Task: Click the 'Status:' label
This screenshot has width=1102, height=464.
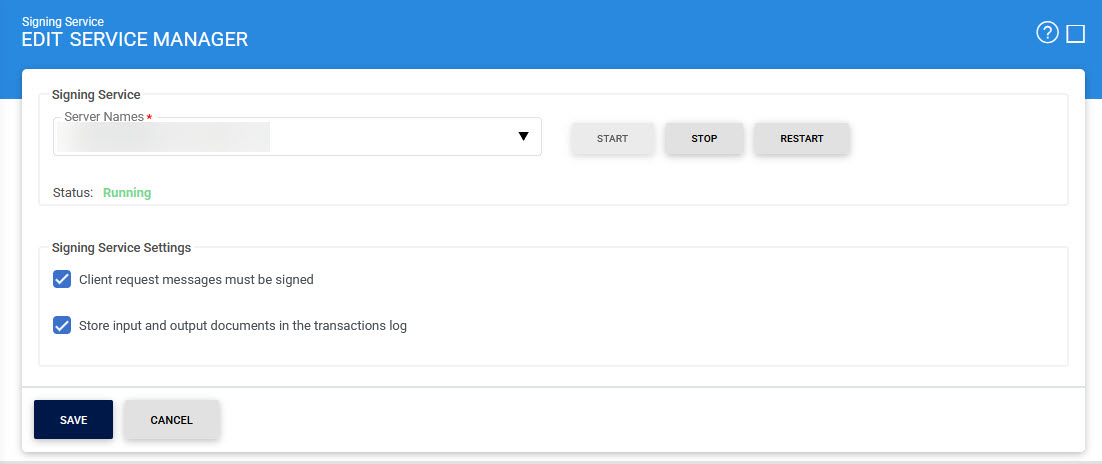Action: (x=72, y=193)
